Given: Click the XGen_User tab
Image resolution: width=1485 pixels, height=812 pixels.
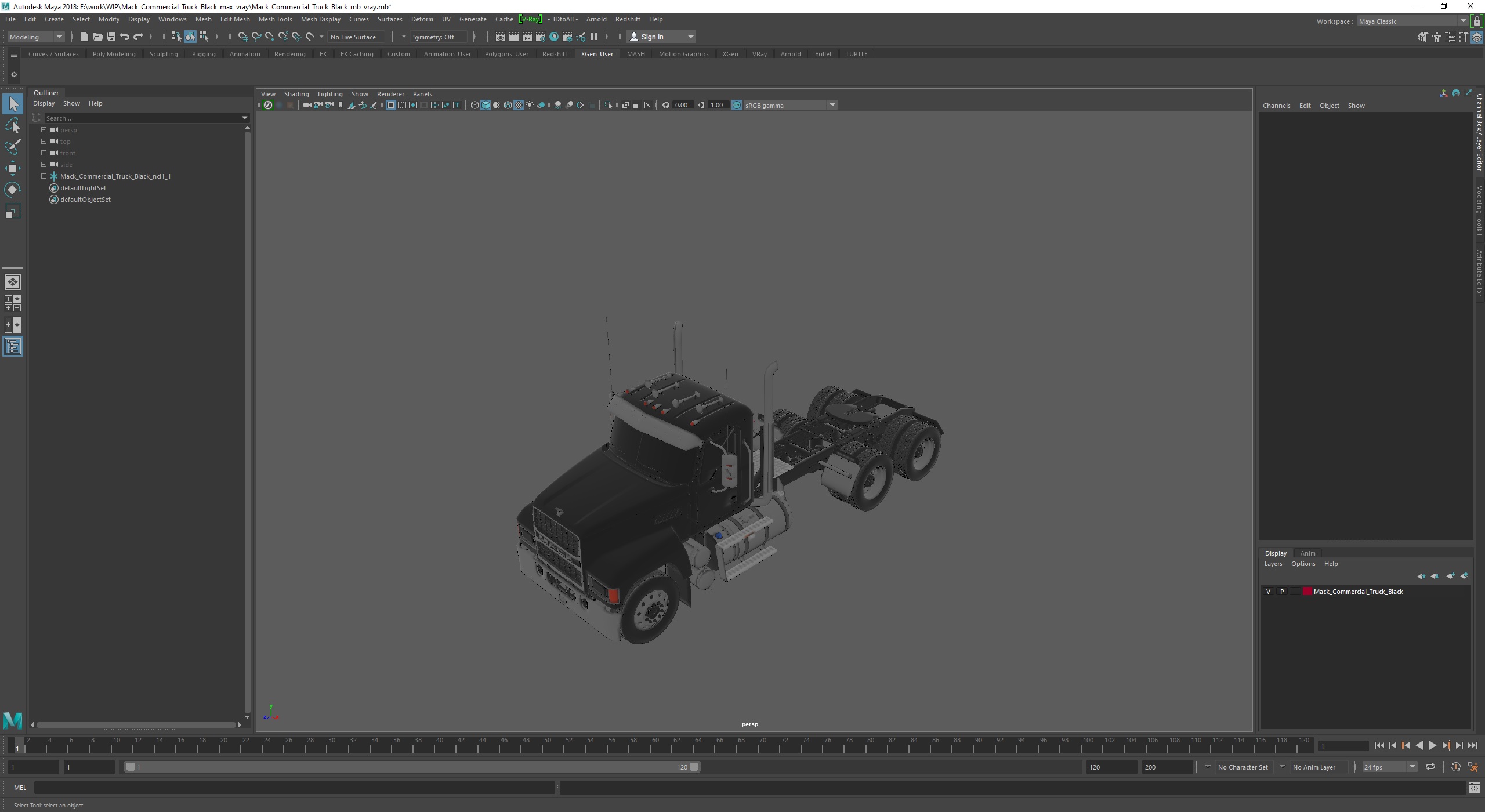Looking at the screenshot, I should pyautogui.click(x=597, y=53).
